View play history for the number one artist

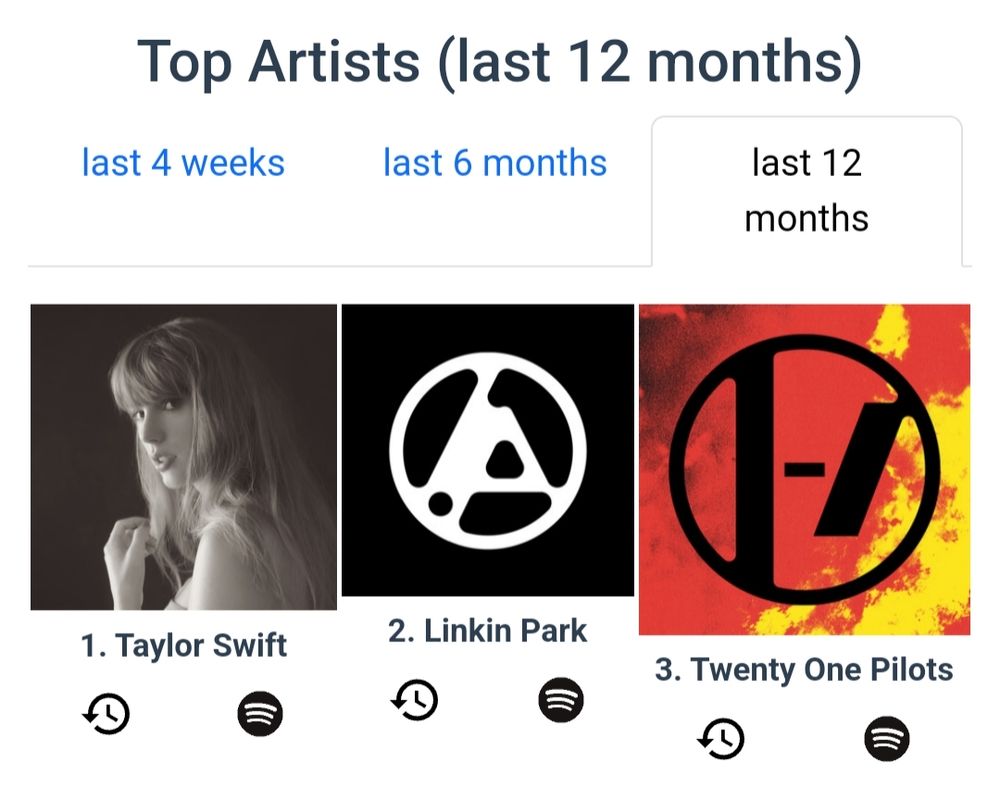click(x=106, y=713)
